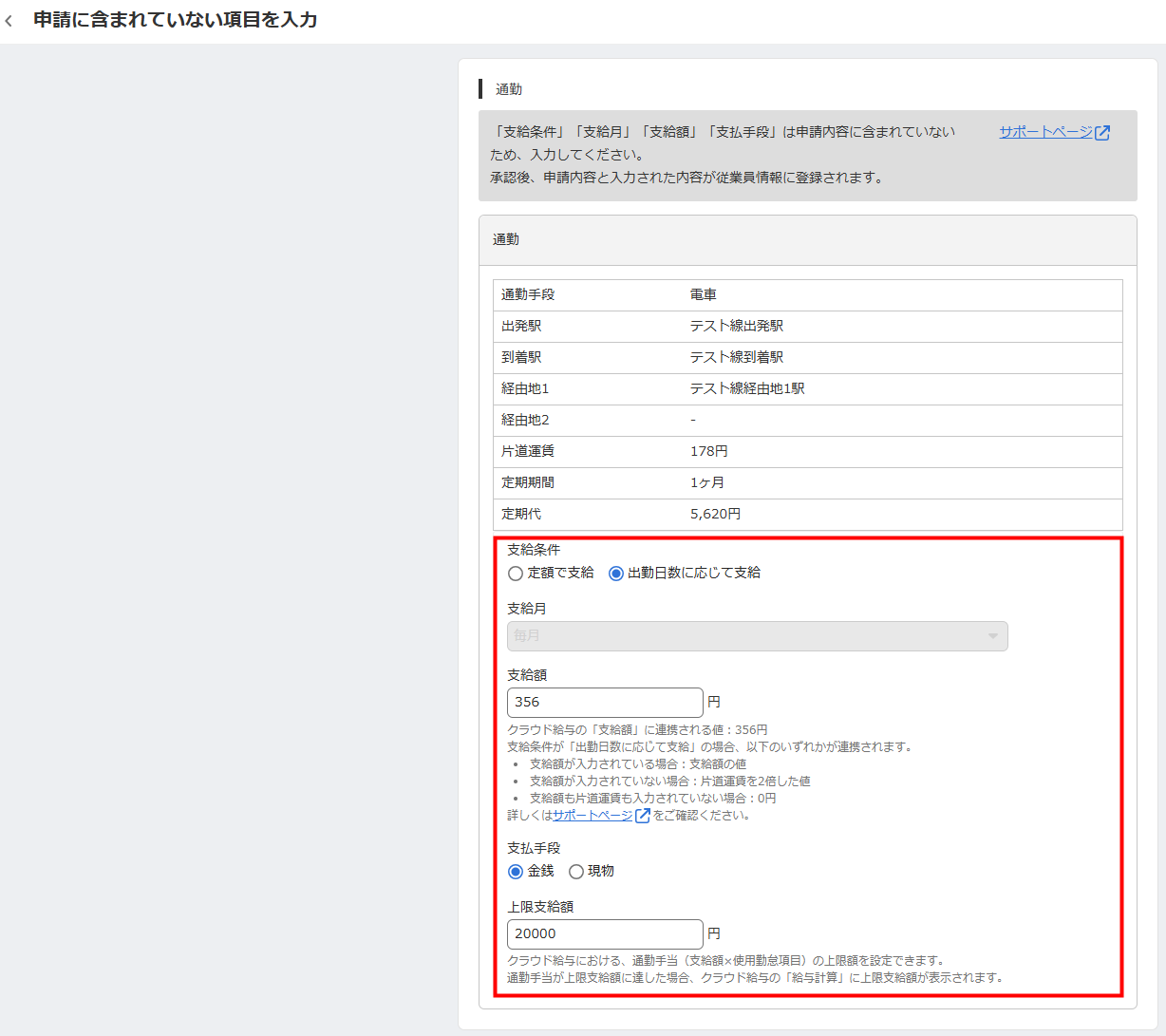This screenshot has height=1036, width=1166.
Task: Click the 経由地1 value テスト線経由地1駅
Action: (x=747, y=388)
